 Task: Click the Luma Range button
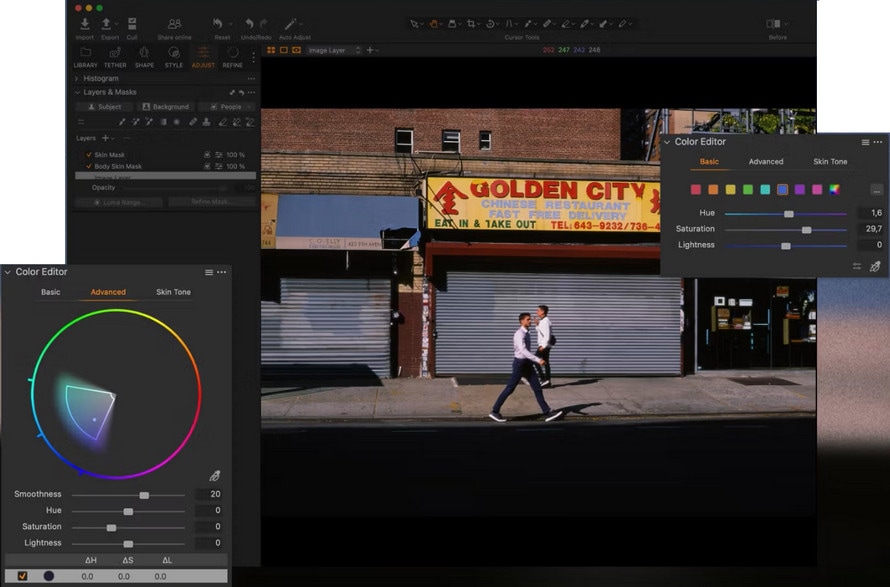[x=119, y=202]
